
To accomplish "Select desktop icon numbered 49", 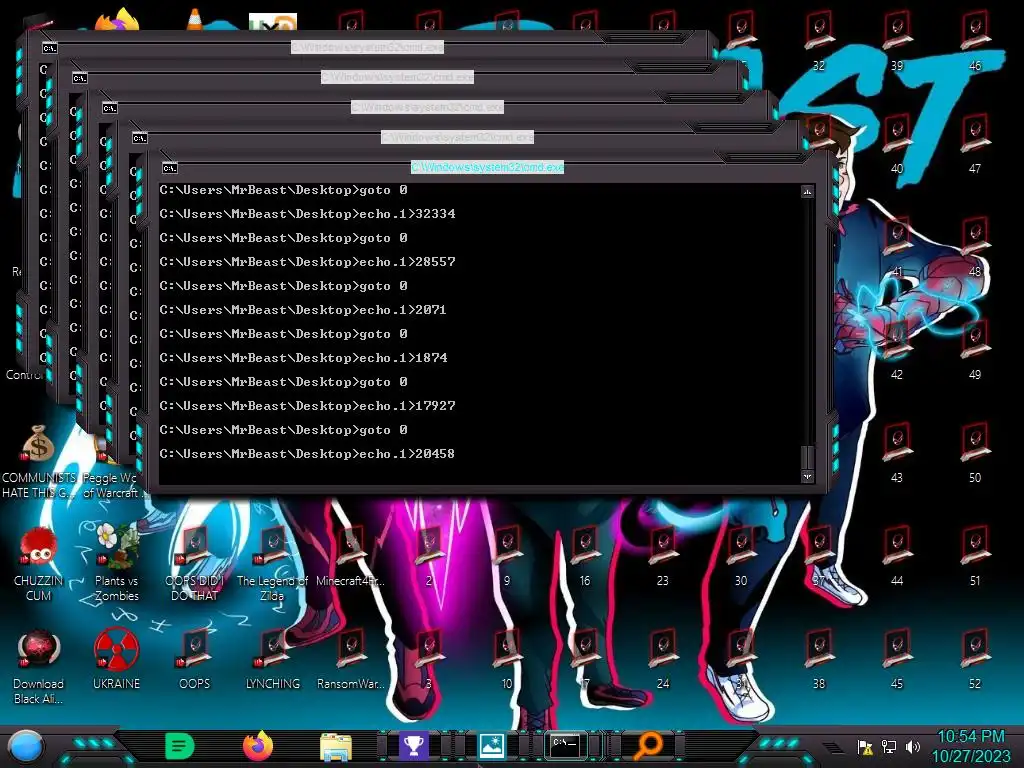I will (x=975, y=350).
